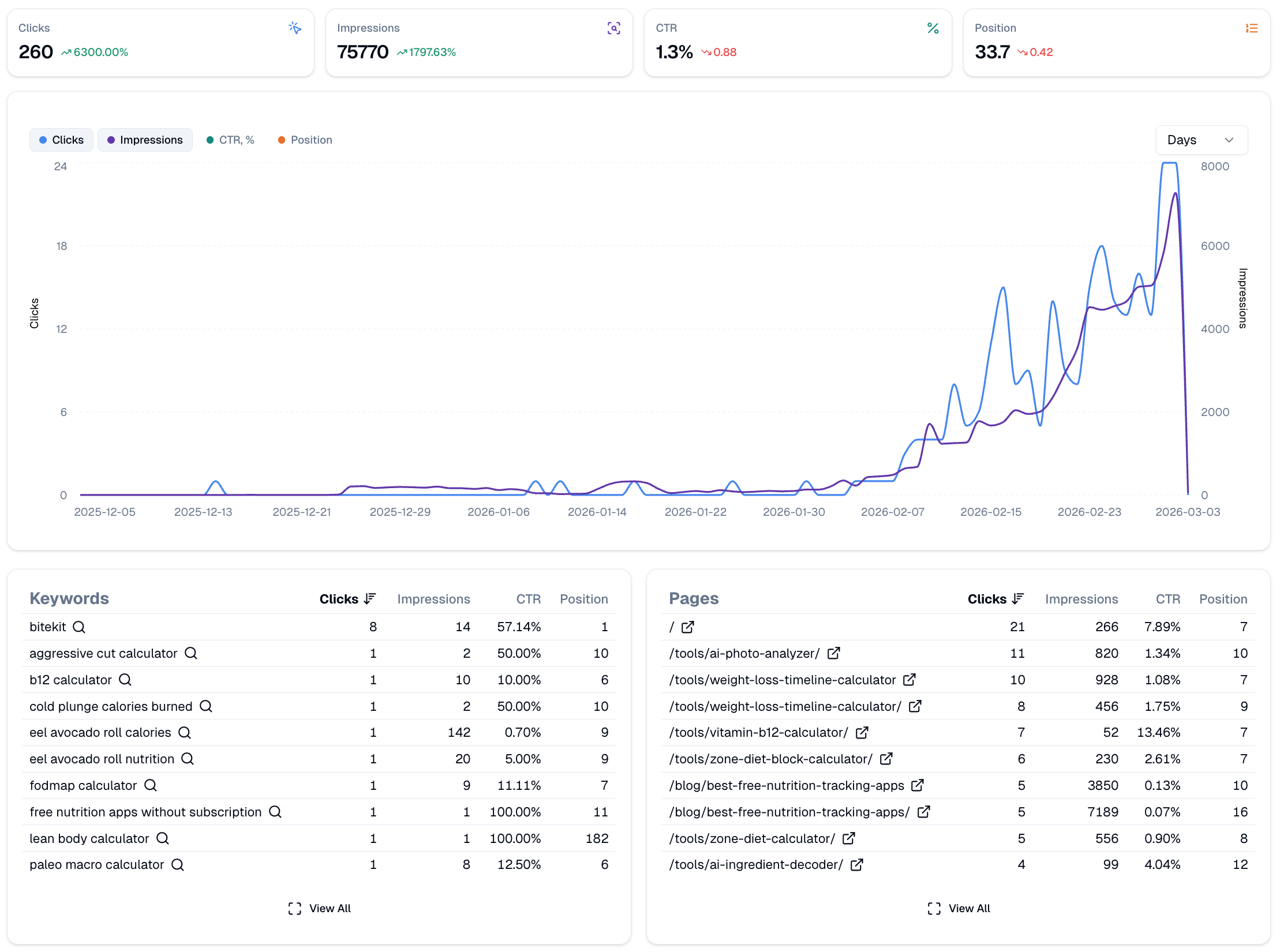
Task: Click the sort arrows on Keywords Clicks column
Action: (369, 598)
